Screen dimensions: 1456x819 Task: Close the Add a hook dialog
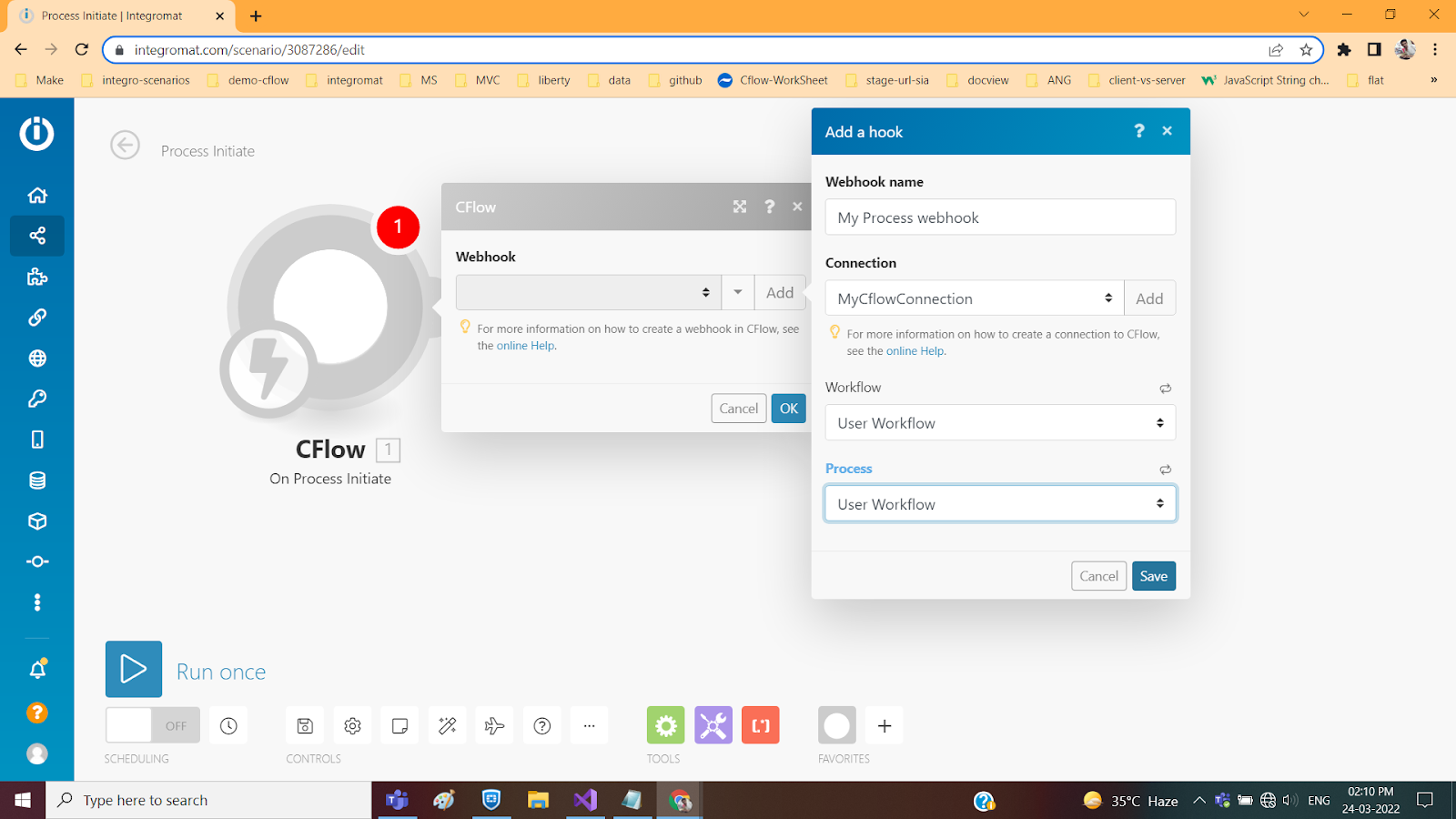pos(1168,131)
